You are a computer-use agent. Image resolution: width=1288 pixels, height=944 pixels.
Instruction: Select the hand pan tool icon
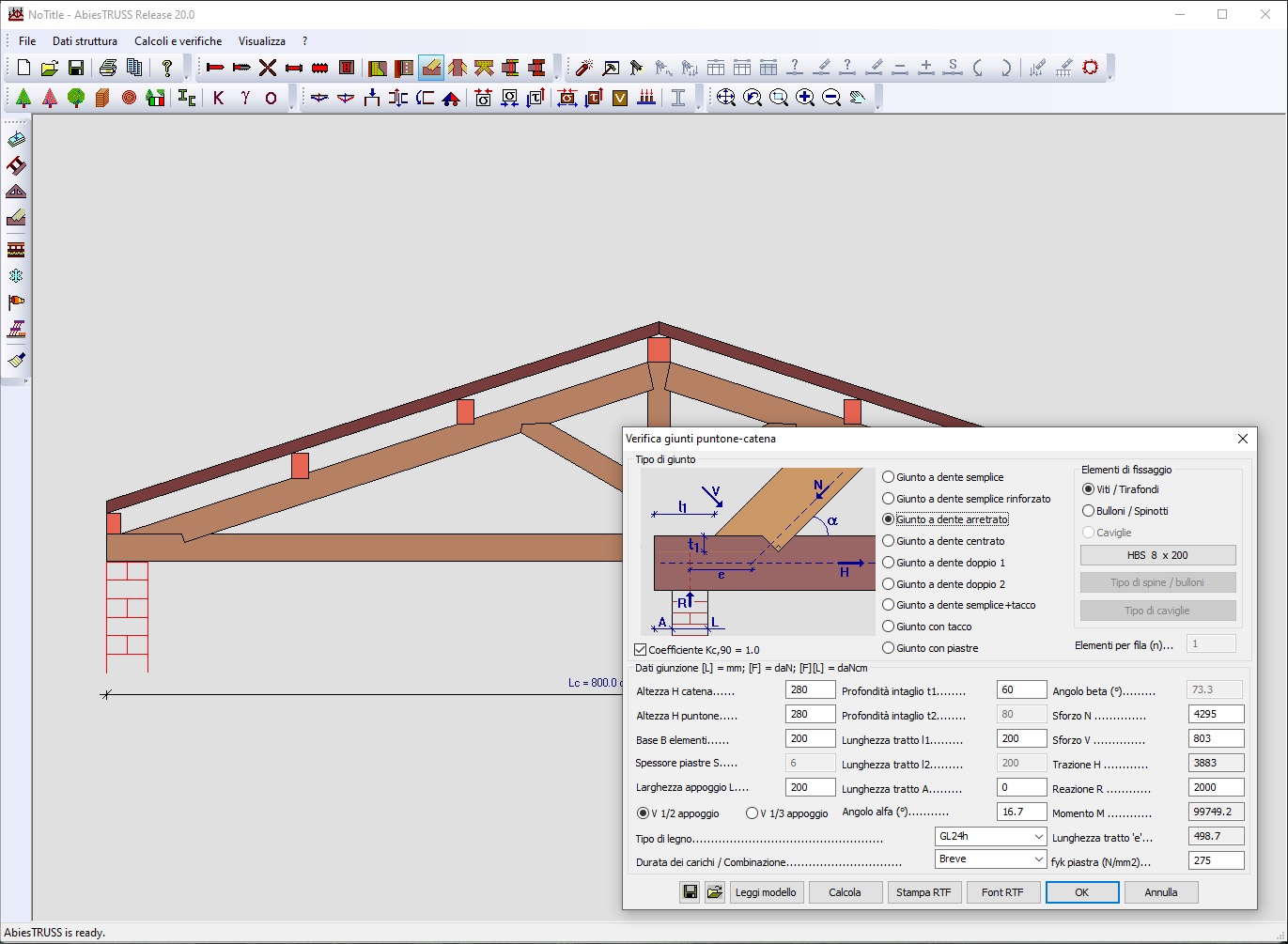(858, 98)
